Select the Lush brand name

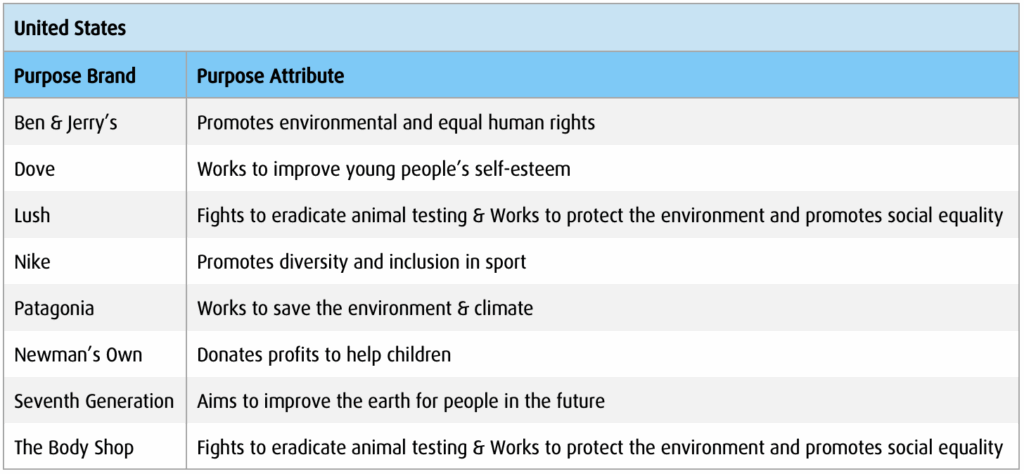pos(32,216)
